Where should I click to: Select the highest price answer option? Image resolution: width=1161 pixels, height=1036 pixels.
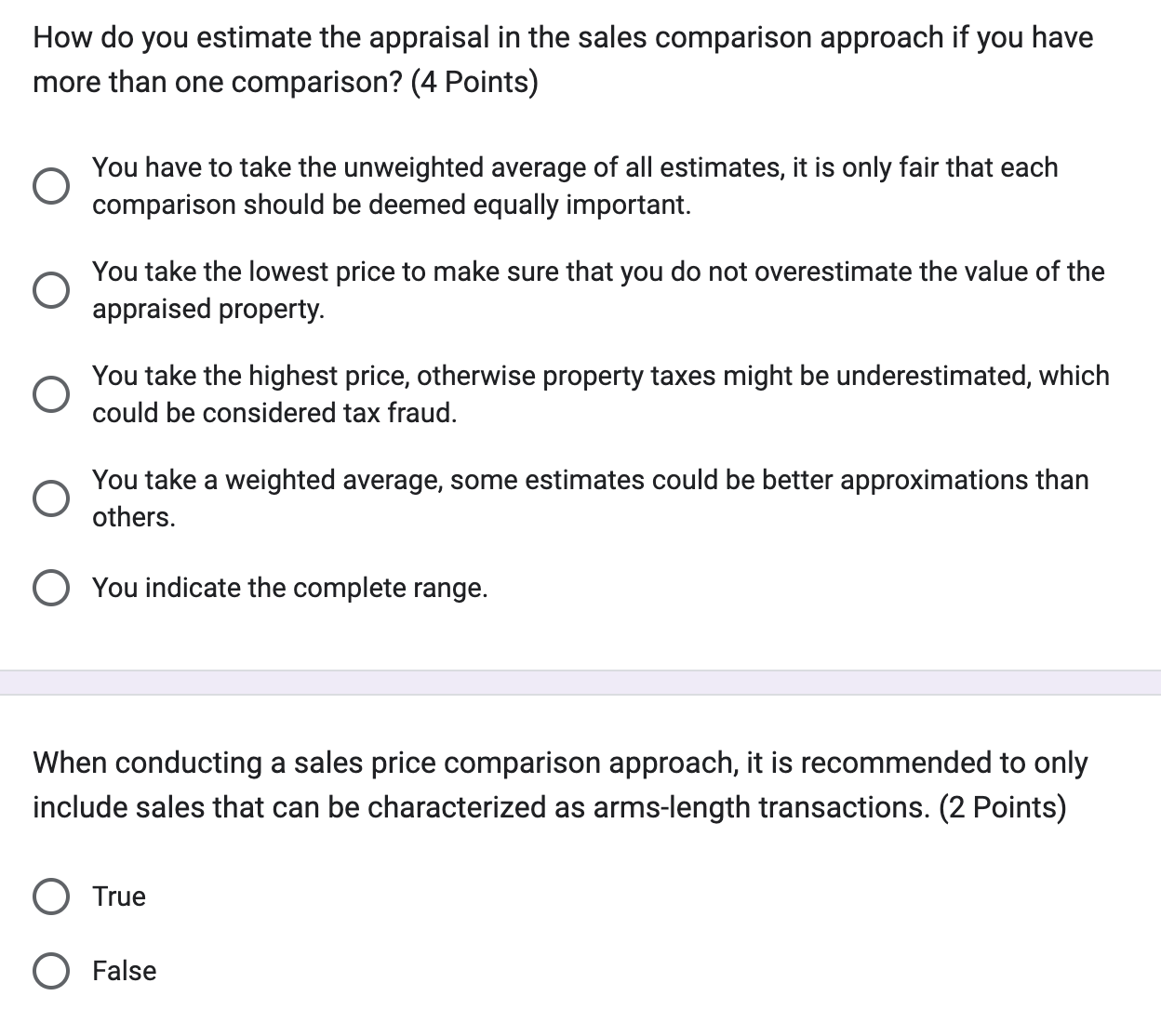[52, 394]
